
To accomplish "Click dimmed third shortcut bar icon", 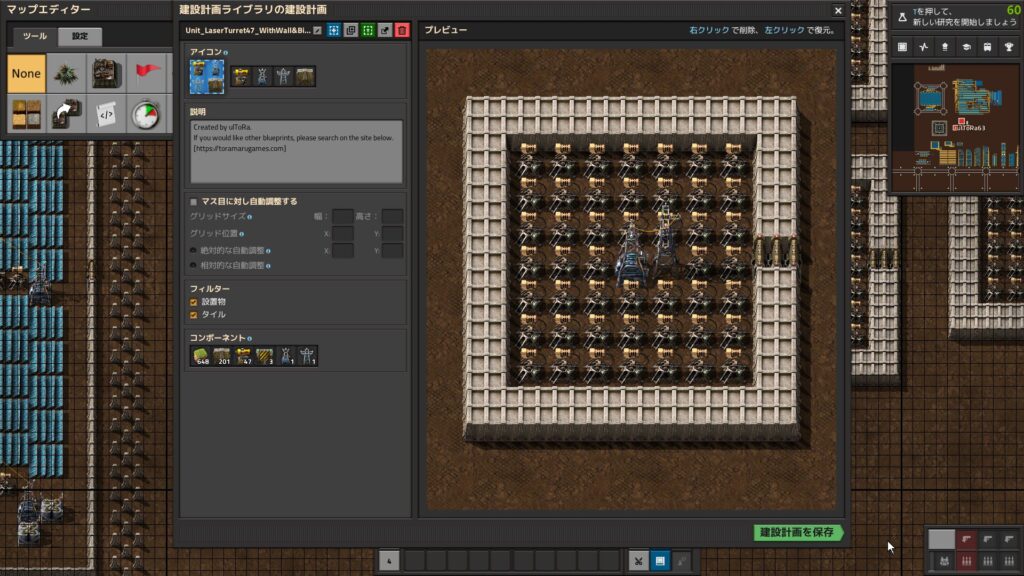I will tap(682, 561).
